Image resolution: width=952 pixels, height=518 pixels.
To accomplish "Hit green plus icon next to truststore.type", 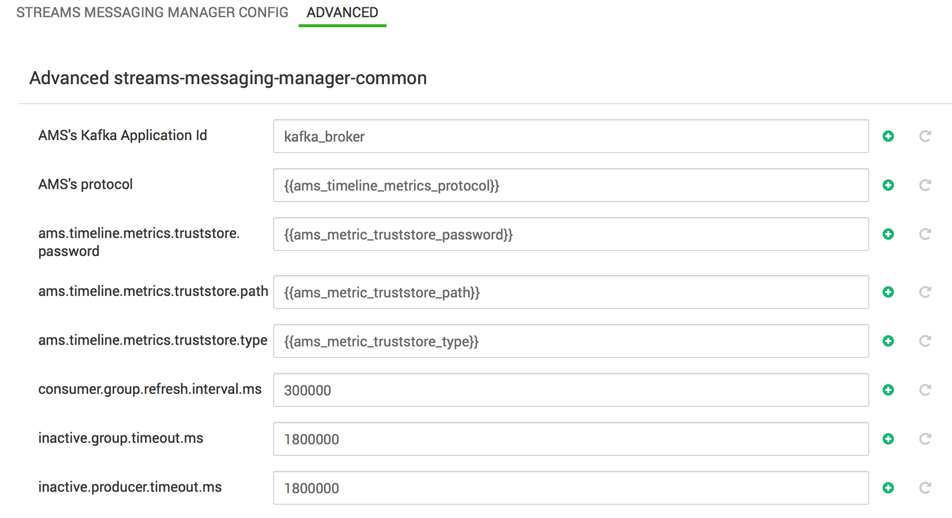I will coord(888,341).
